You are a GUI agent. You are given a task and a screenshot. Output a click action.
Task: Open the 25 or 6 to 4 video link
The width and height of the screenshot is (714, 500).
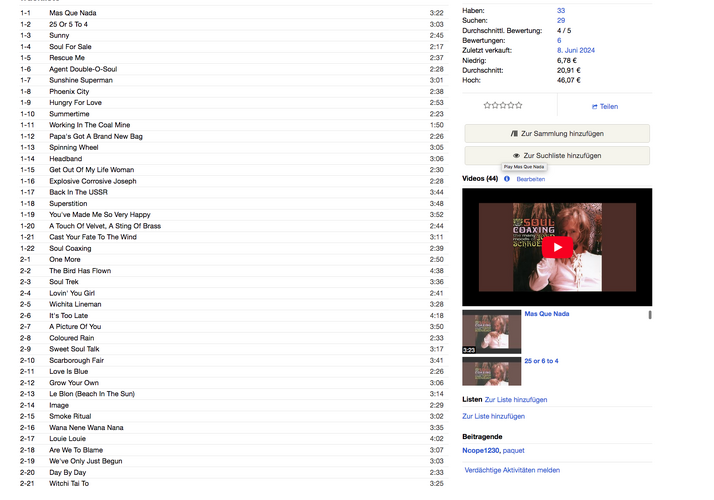541,361
